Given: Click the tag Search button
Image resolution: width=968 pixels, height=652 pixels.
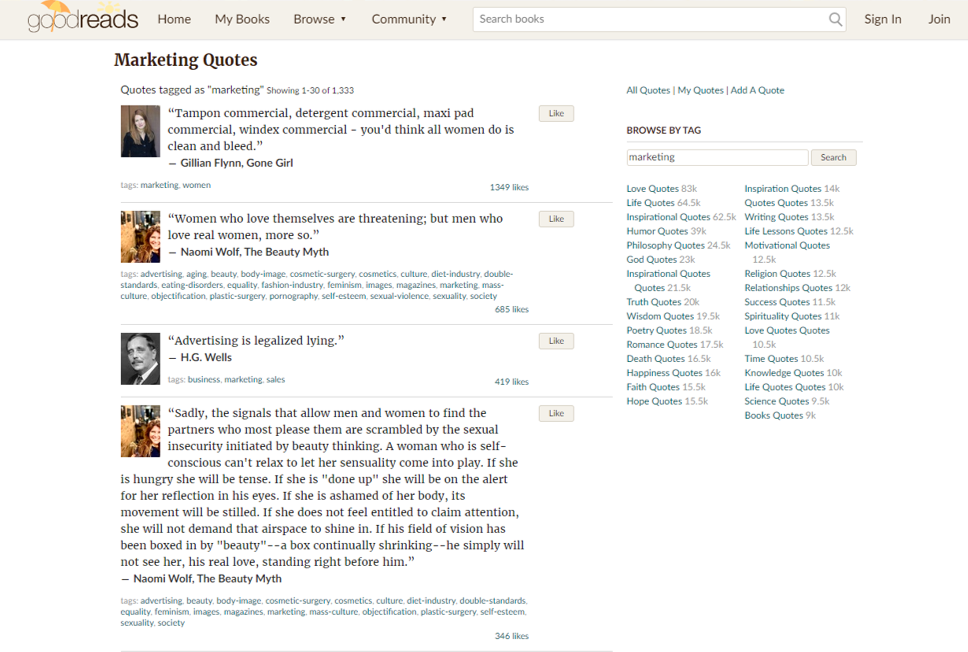Looking at the screenshot, I should (x=833, y=157).
